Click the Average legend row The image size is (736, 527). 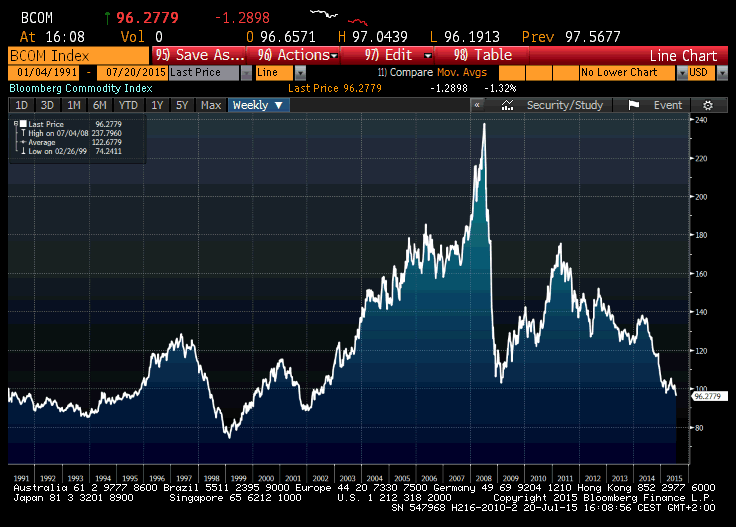[71, 142]
